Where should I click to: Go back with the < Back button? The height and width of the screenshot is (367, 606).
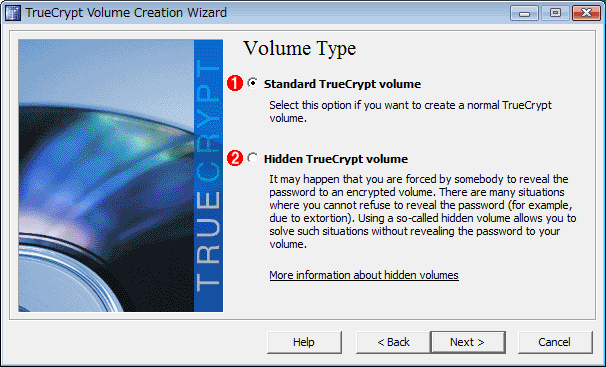[393, 342]
